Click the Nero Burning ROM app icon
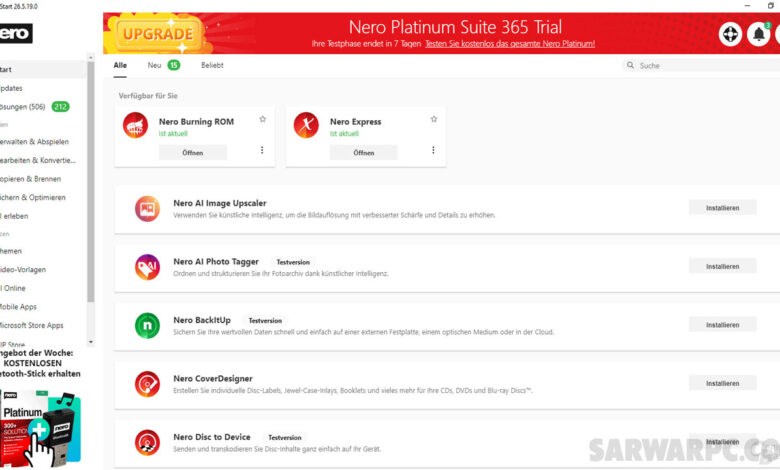The height and width of the screenshot is (470, 780). [135, 125]
